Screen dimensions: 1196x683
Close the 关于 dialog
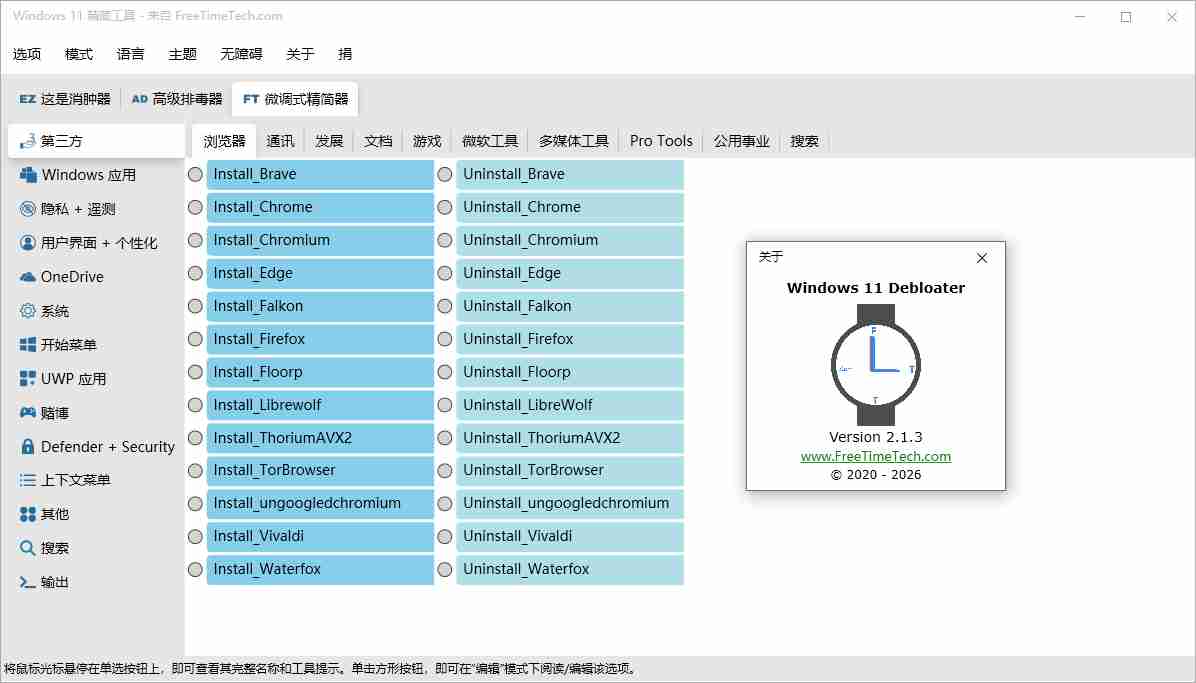point(982,258)
